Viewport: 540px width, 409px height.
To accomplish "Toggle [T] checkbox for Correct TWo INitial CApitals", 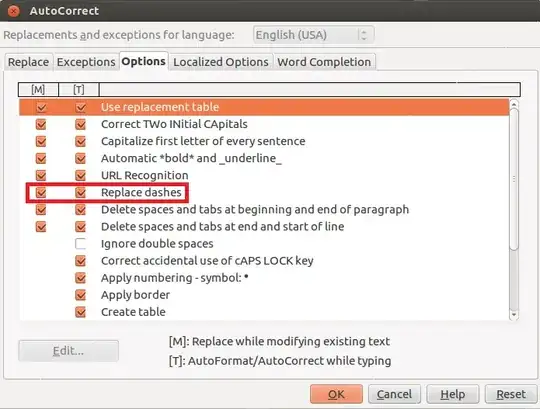I will click(81, 124).
